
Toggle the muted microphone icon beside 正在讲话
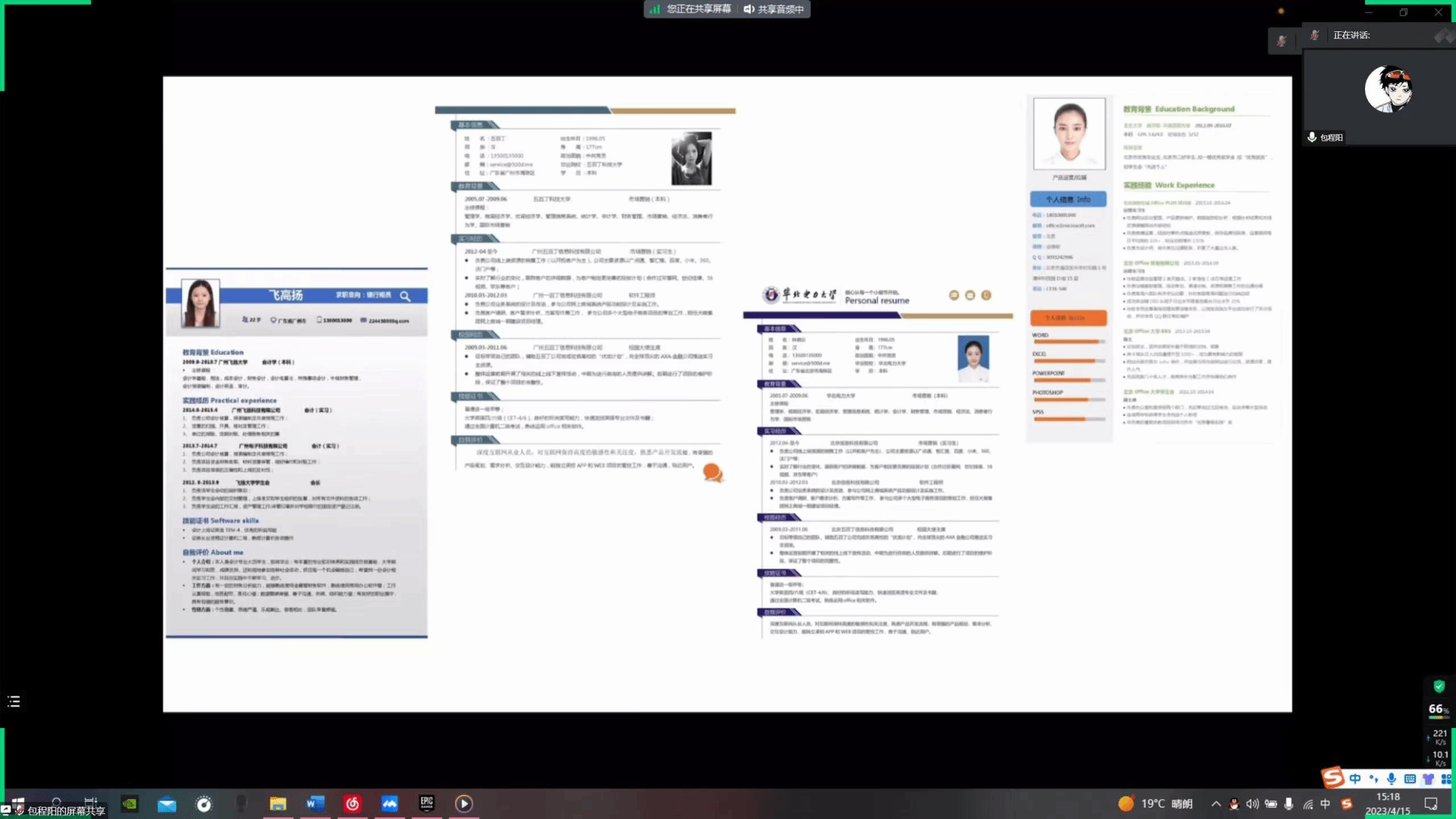1315,35
